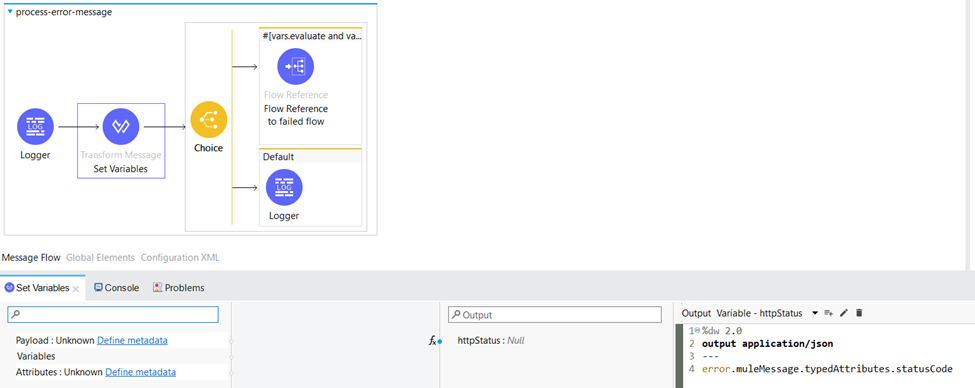The width and height of the screenshot is (975, 388).
Task: Open the Console tab
Action: pos(117,288)
